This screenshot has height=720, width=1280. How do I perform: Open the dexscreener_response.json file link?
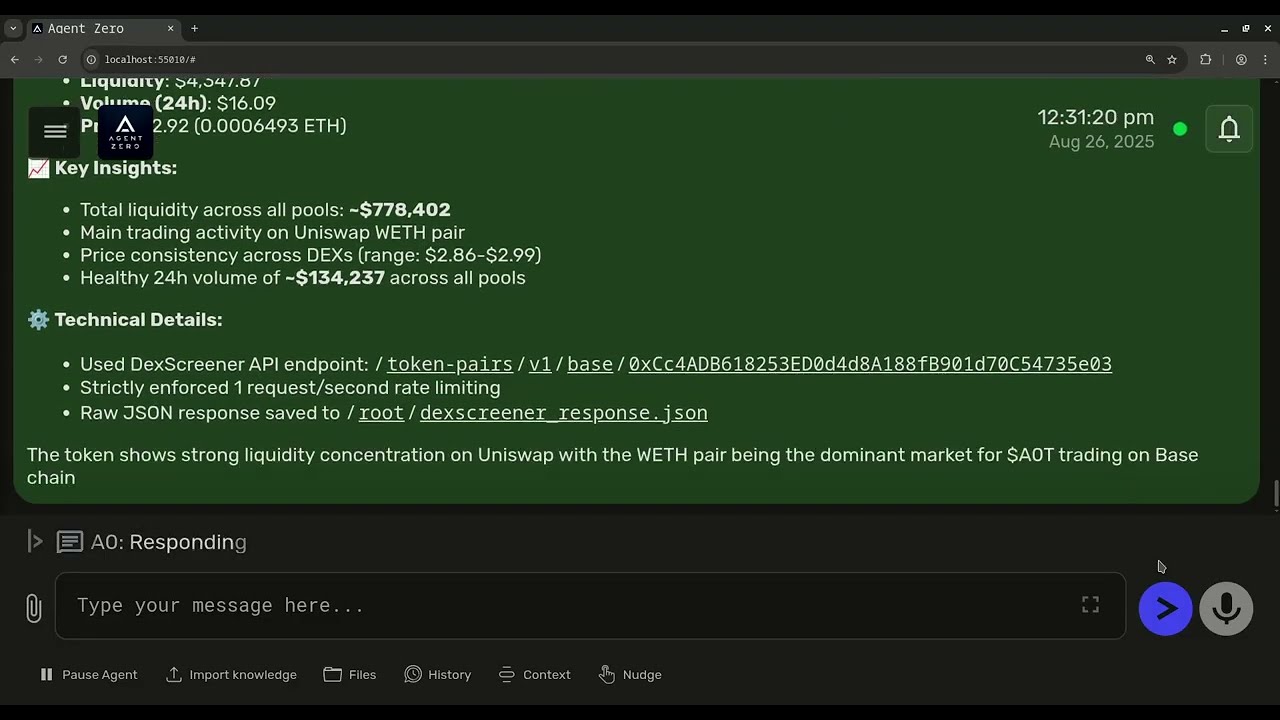(x=563, y=413)
